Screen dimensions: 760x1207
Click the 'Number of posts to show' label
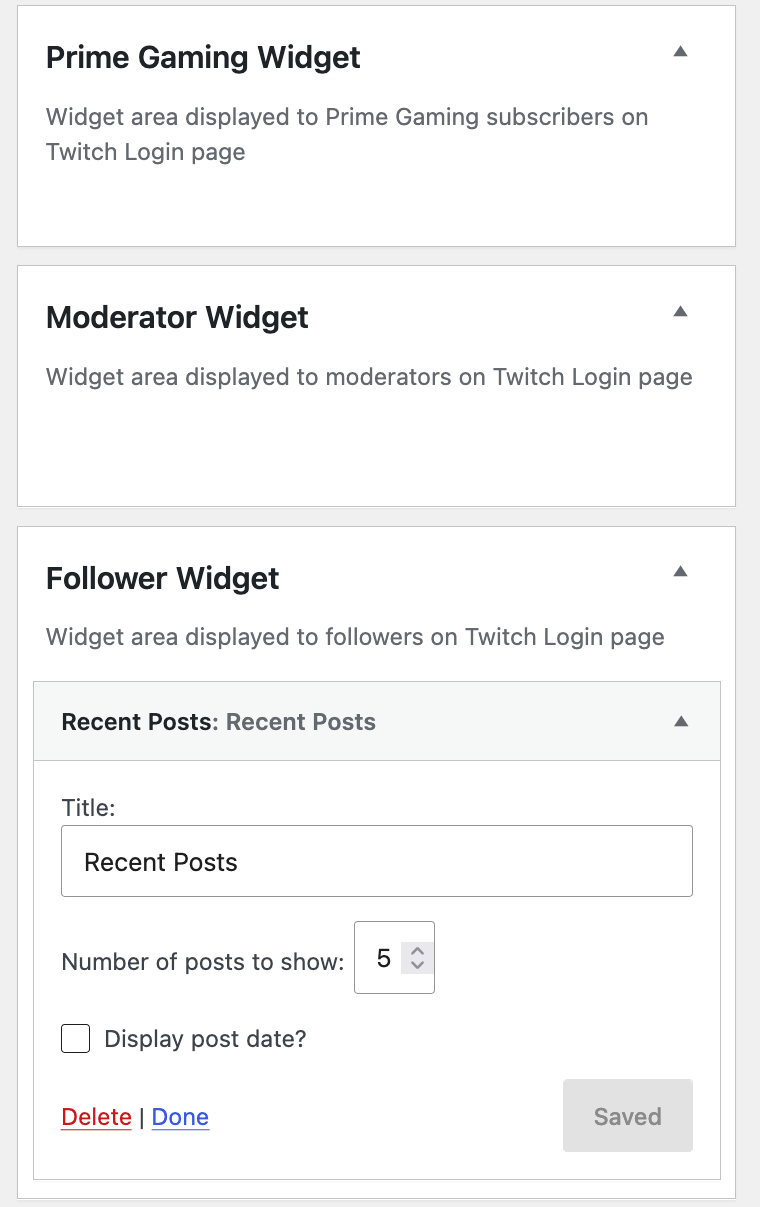coord(203,962)
